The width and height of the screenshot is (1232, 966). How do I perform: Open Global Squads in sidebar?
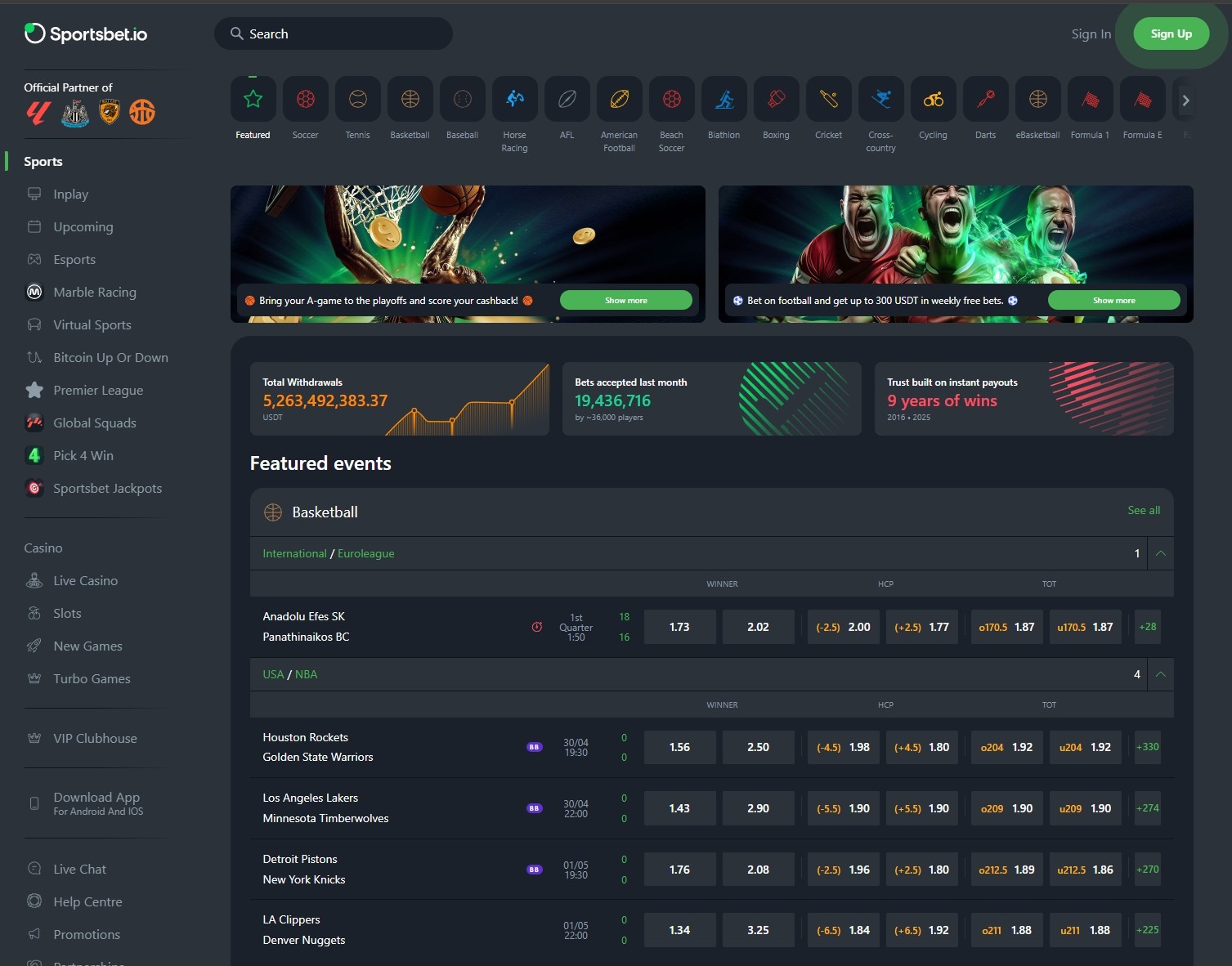(x=94, y=423)
